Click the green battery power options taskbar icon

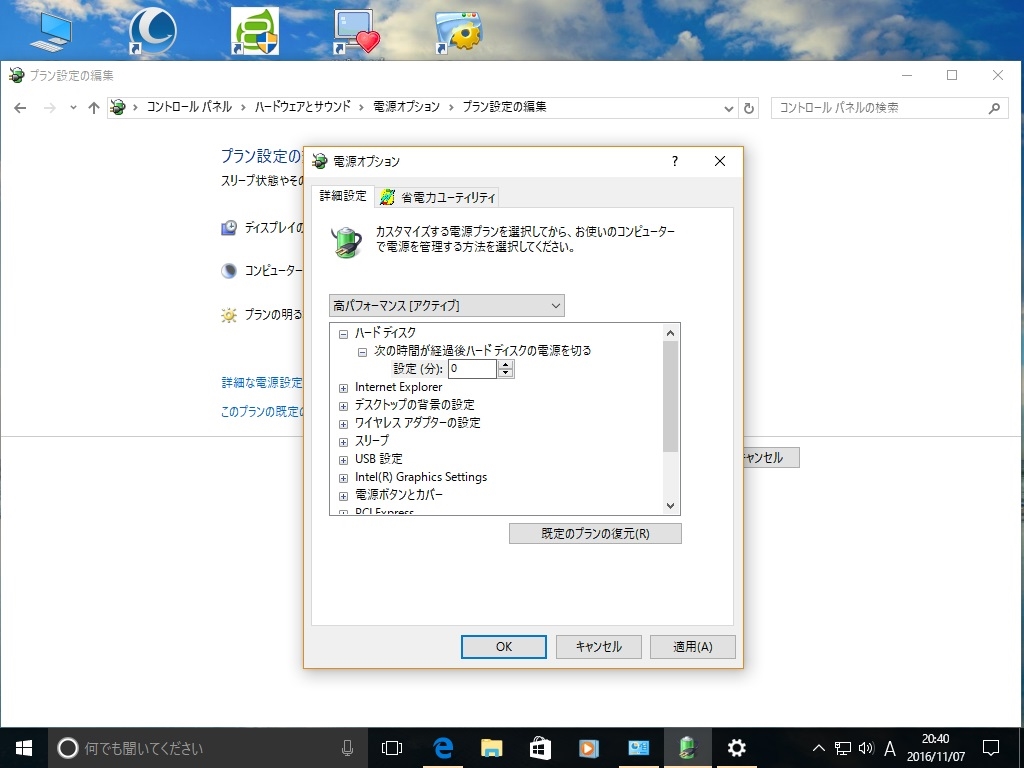tap(688, 748)
